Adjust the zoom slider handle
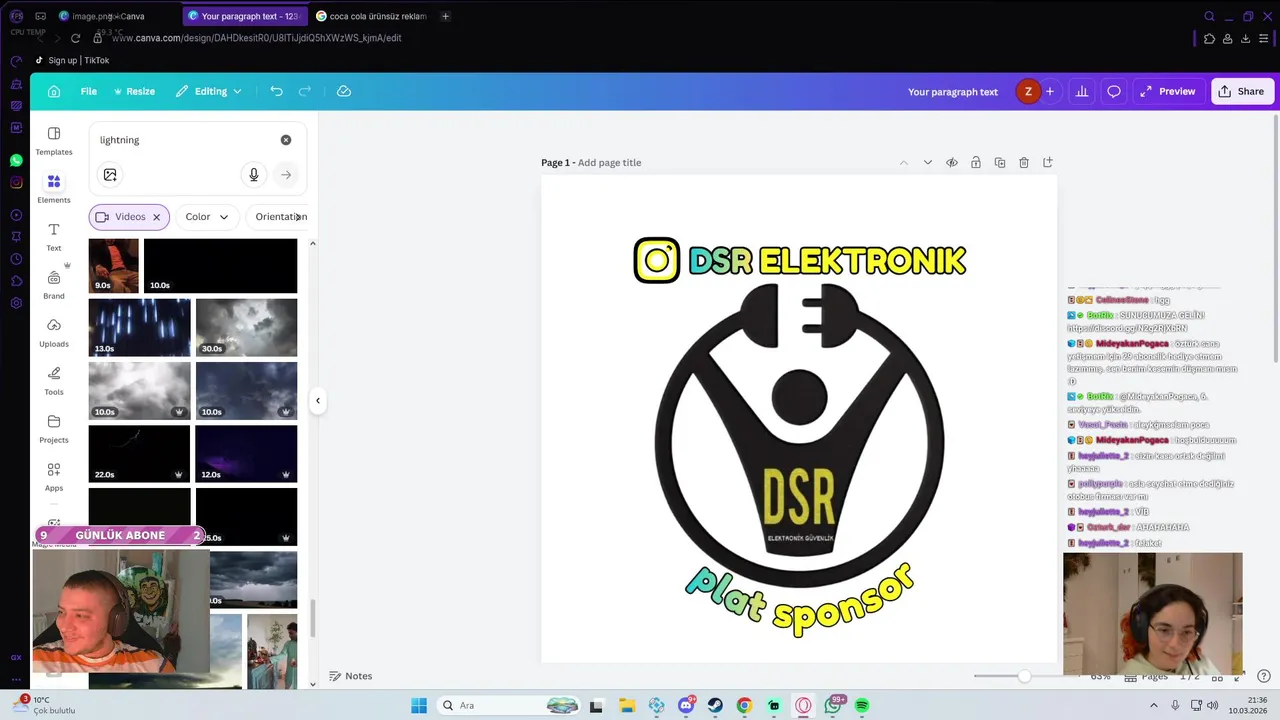 tap(1024, 676)
